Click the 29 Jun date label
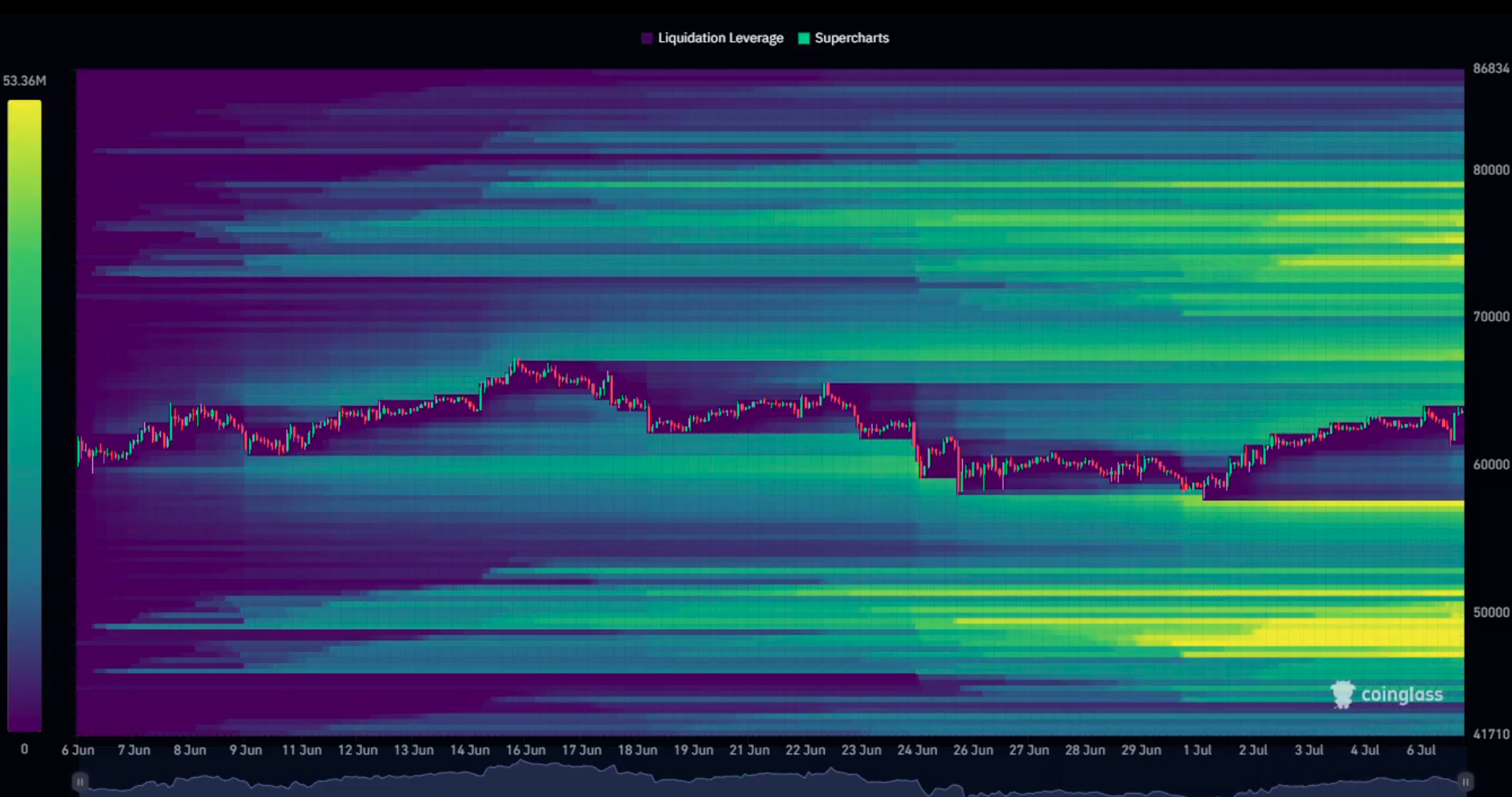 click(x=1141, y=750)
